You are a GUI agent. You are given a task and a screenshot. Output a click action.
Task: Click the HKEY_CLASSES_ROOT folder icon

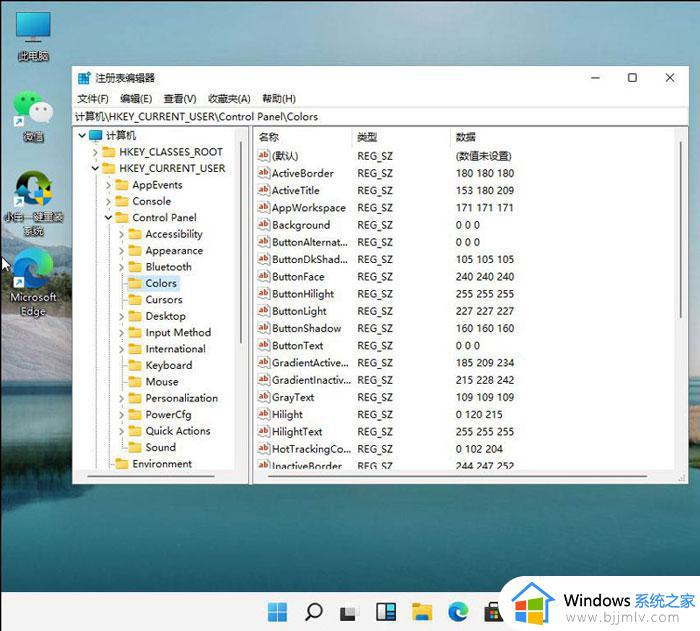108,152
